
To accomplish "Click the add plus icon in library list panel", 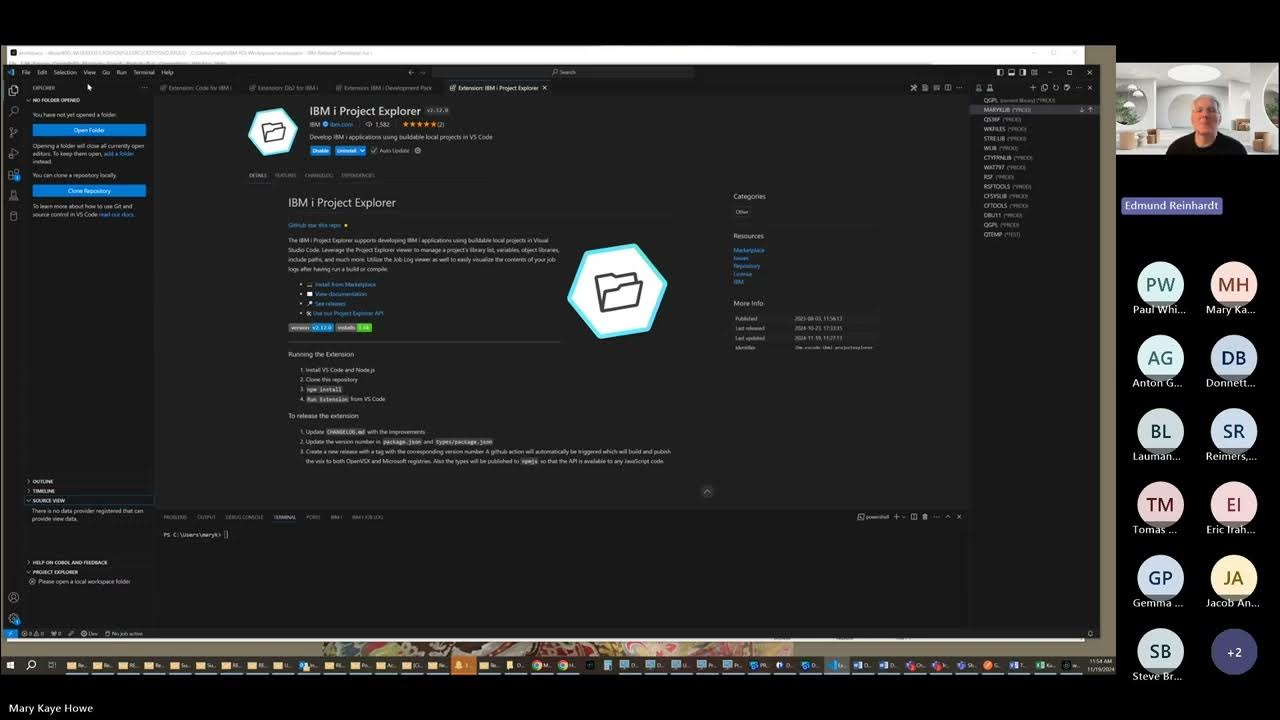I will coord(1033,88).
